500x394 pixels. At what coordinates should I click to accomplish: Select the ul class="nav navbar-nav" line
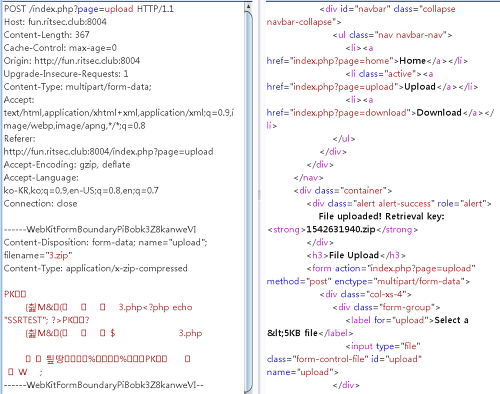click(392, 35)
